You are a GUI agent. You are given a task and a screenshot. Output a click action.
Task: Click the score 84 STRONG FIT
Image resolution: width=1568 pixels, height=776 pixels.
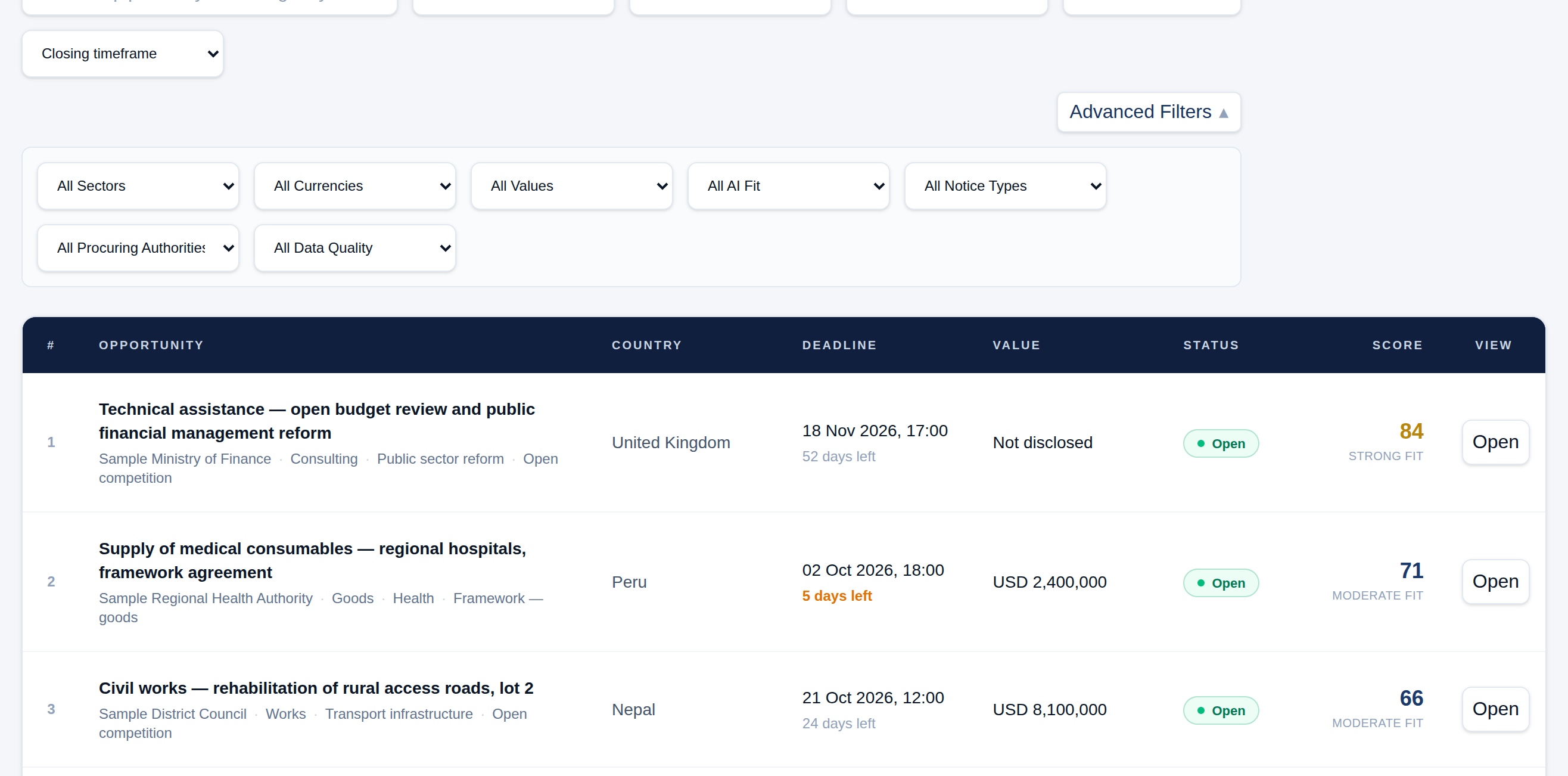point(1385,442)
